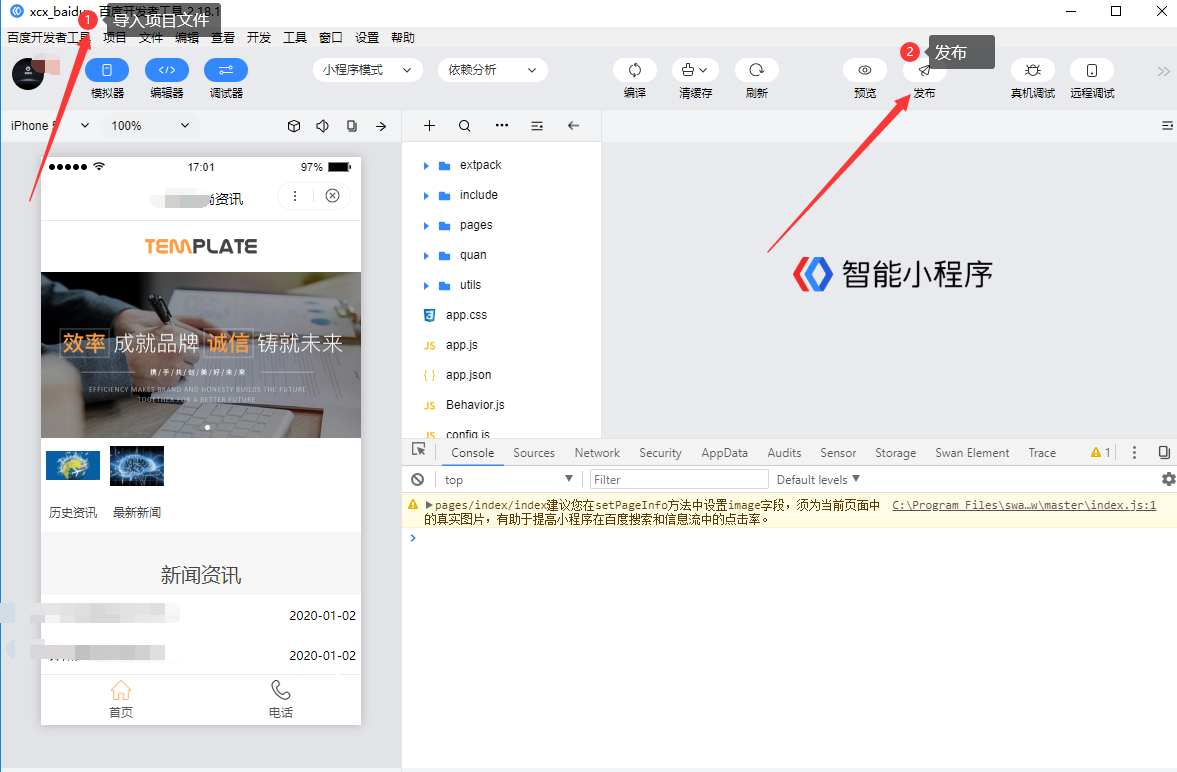Start 真机调试 real device debugging

[1033, 70]
